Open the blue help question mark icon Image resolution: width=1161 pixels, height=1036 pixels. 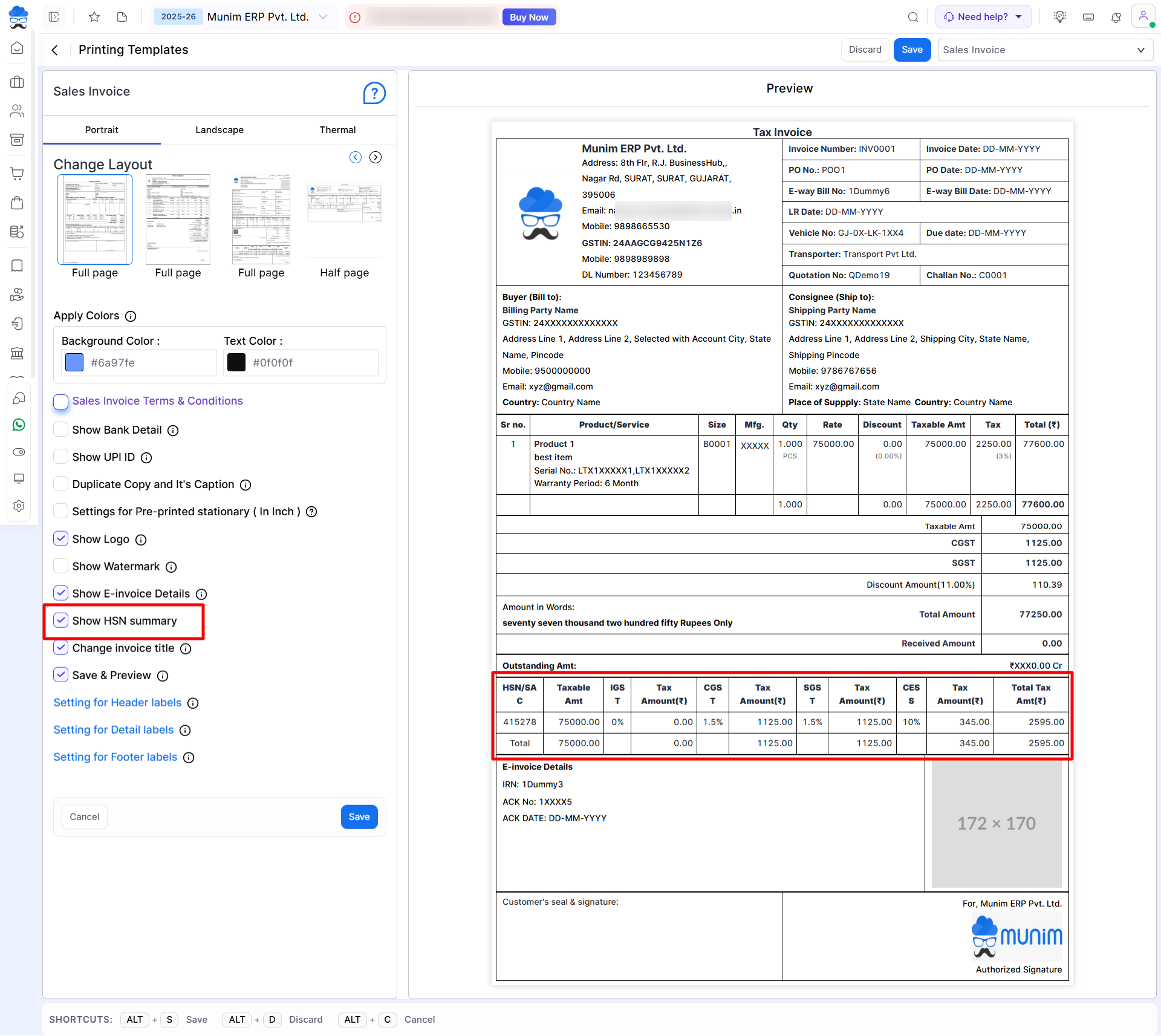tap(374, 93)
